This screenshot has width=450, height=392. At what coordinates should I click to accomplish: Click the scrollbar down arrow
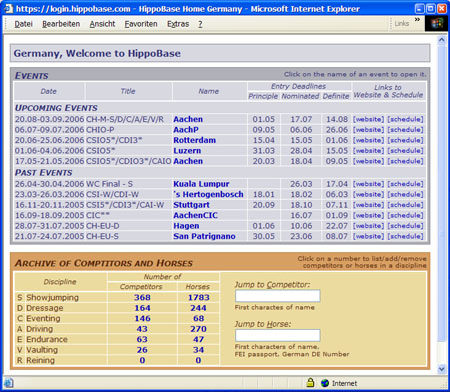point(442,369)
